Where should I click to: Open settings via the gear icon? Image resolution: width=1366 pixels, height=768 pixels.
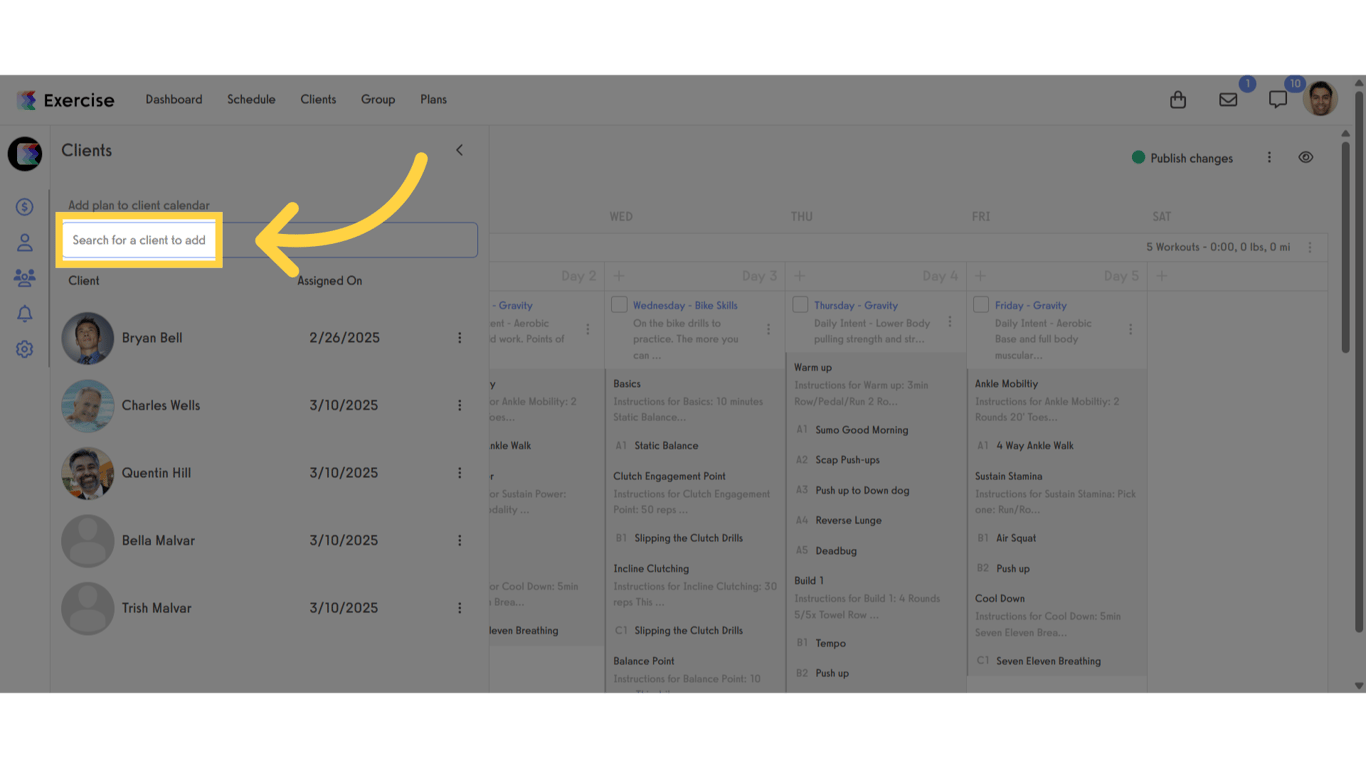(x=24, y=349)
